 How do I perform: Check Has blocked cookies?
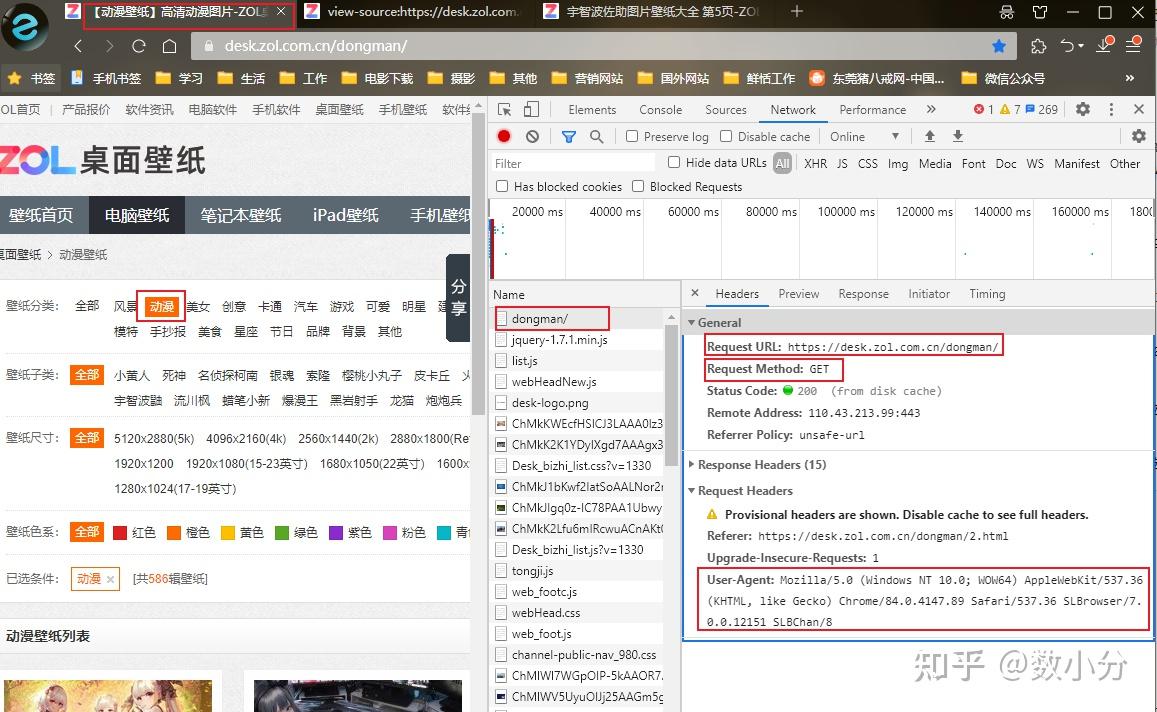pyautogui.click(x=502, y=186)
